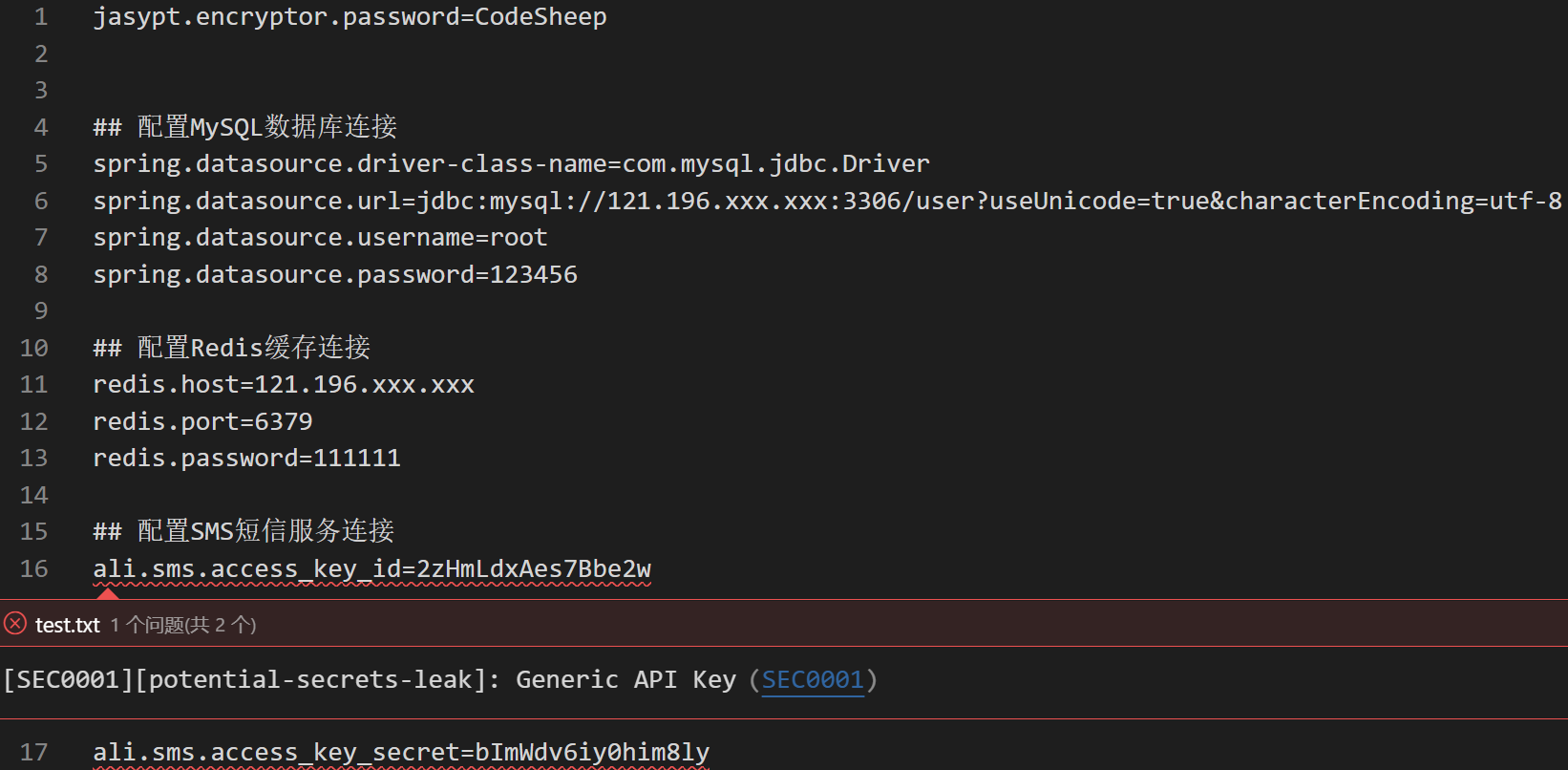The height and width of the screenshot is (770, 1568).
Task: Click the problem counter text "1 个问题(共 2 个)"
Action: [183, 625]
